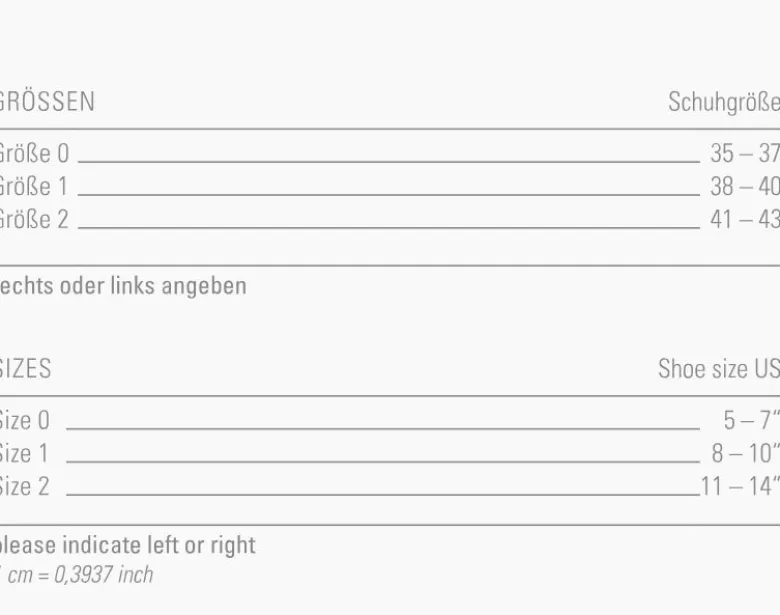This screenshot has height=615, width=780.
Task: Select the Size 0 row label
Action: [x=24, y=420]
